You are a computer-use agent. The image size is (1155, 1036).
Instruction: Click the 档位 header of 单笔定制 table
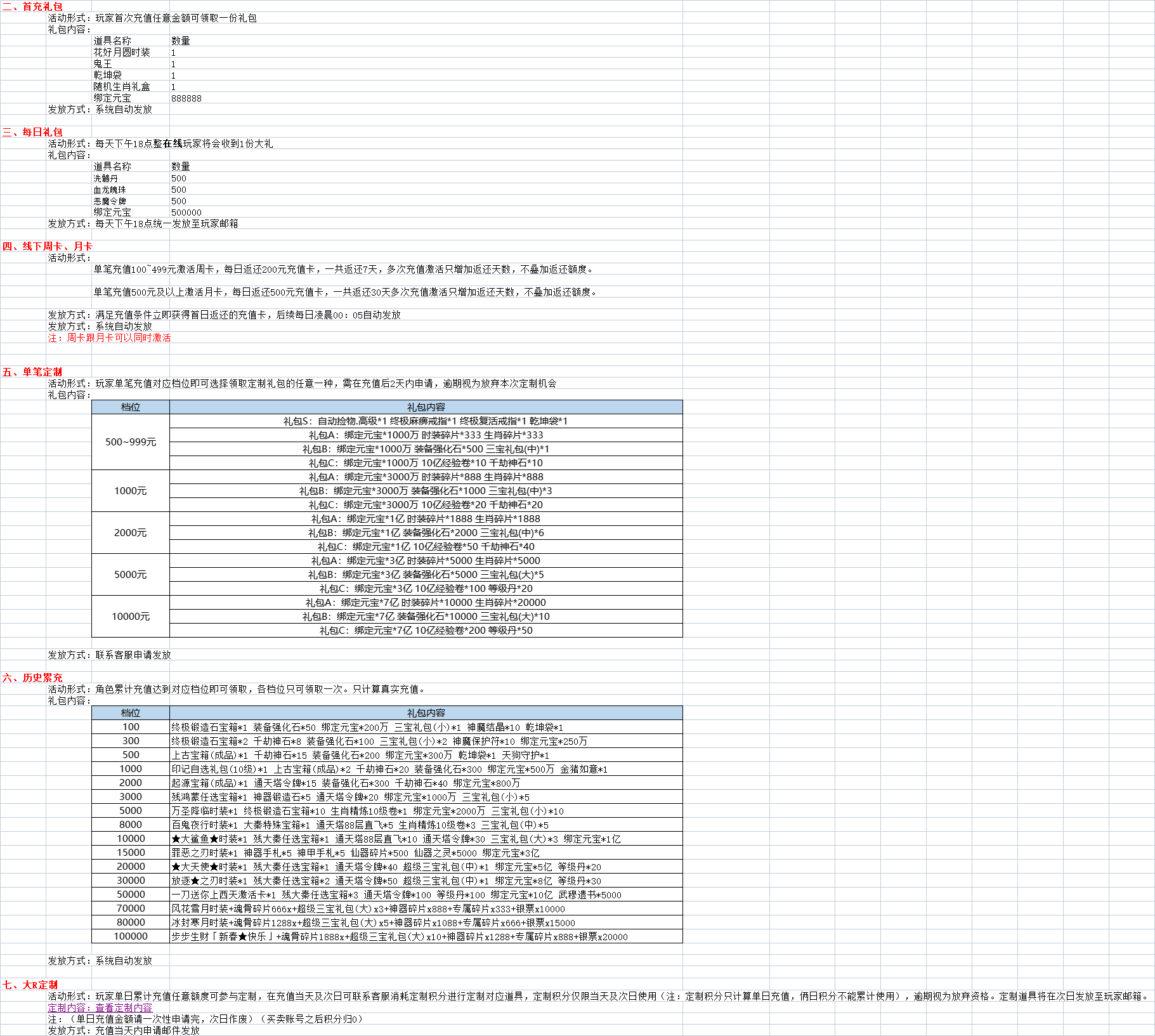click(131, 407)
